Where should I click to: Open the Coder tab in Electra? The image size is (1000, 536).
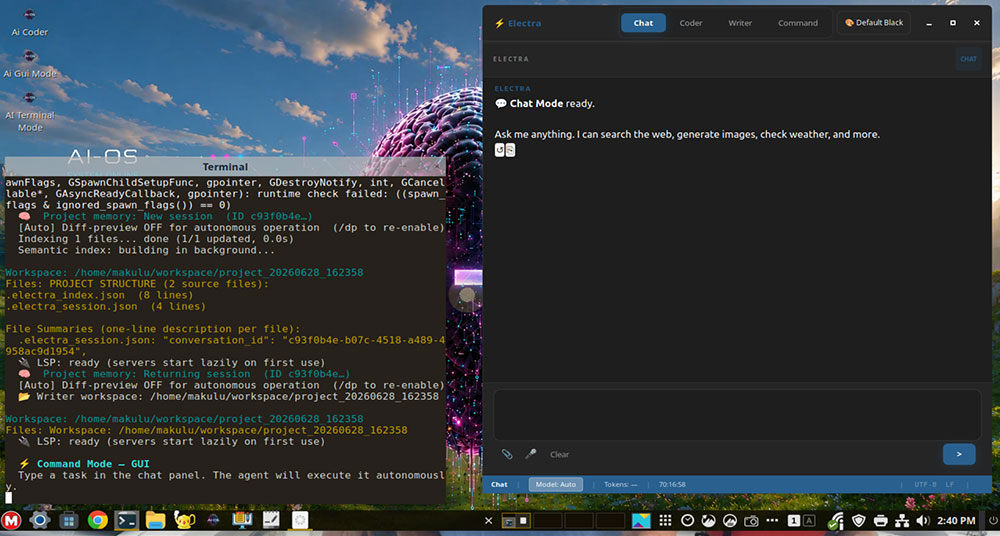pos(691,23)
